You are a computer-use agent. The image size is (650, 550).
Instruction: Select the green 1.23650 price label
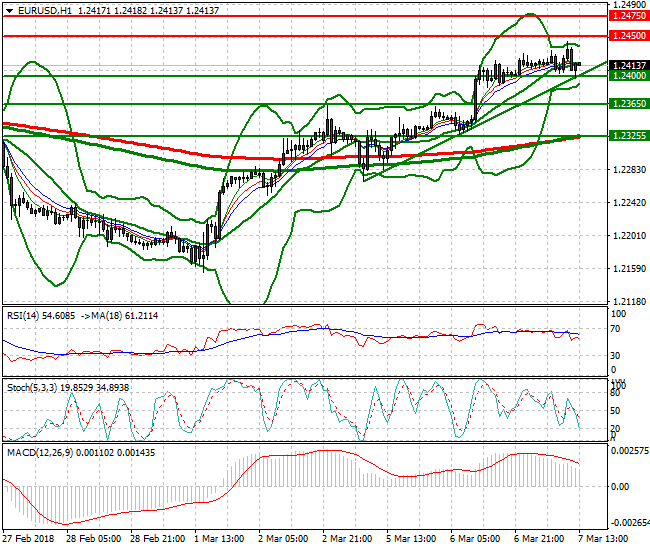[628, 104]
